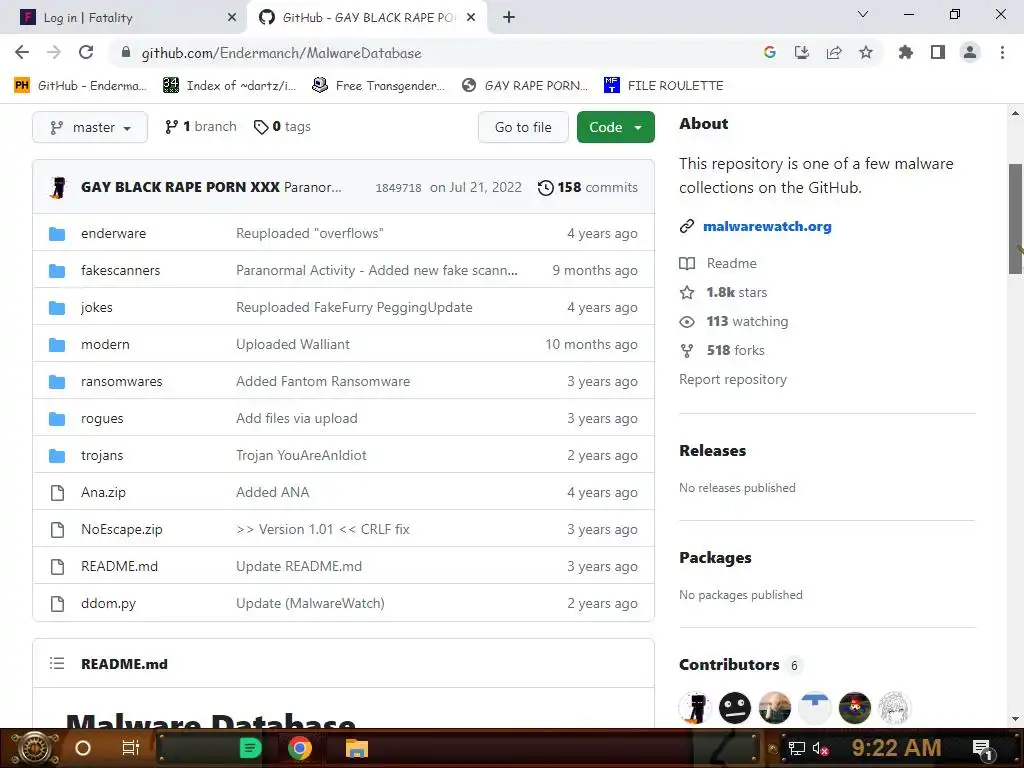This screenshot has width=1024, height=768.
Task: Launch Chrome from the taskbar
Action: (300, 748)
